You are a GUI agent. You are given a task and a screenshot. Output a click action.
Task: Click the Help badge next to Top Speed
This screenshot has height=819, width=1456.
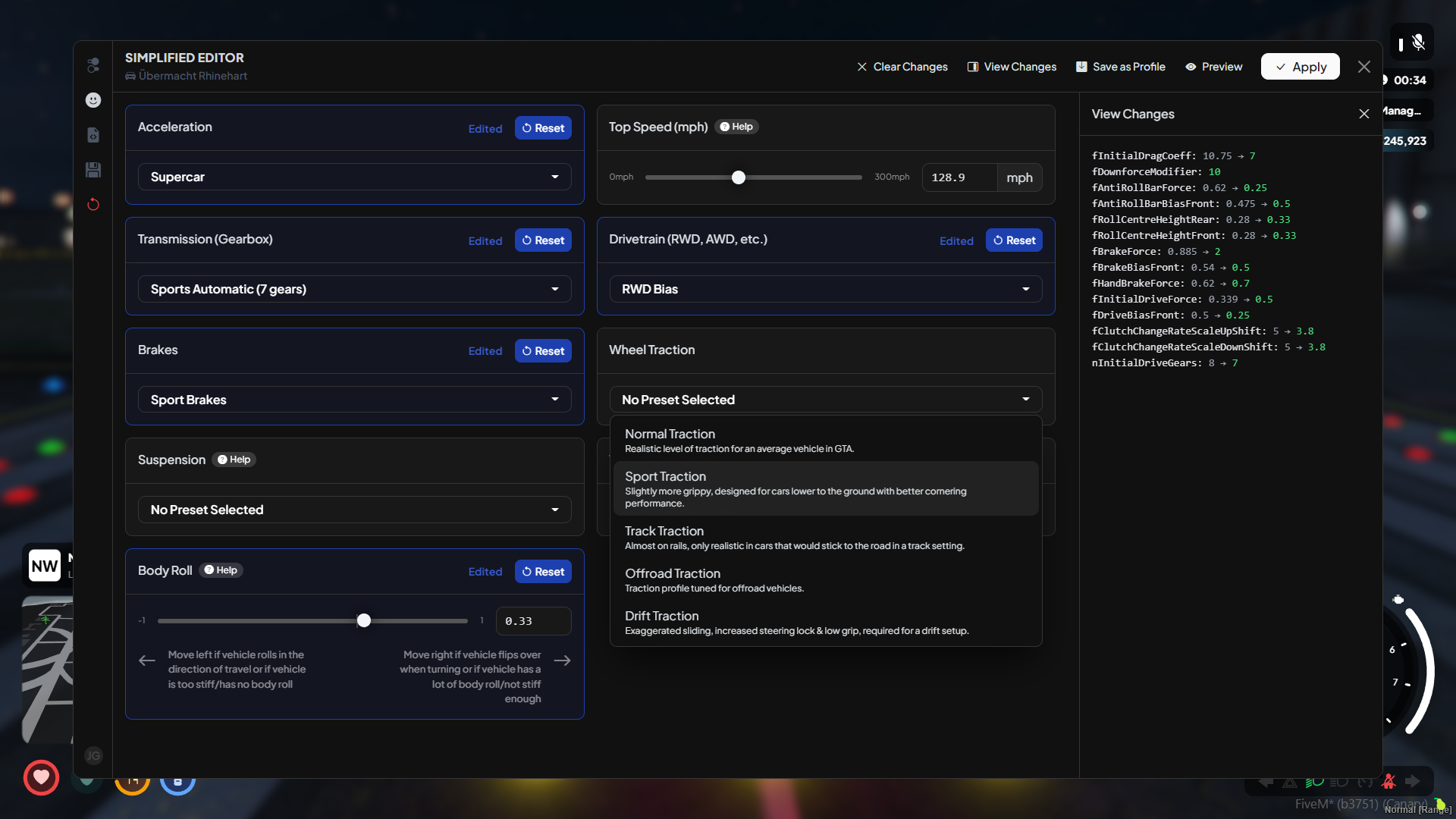tap(736, 127)
